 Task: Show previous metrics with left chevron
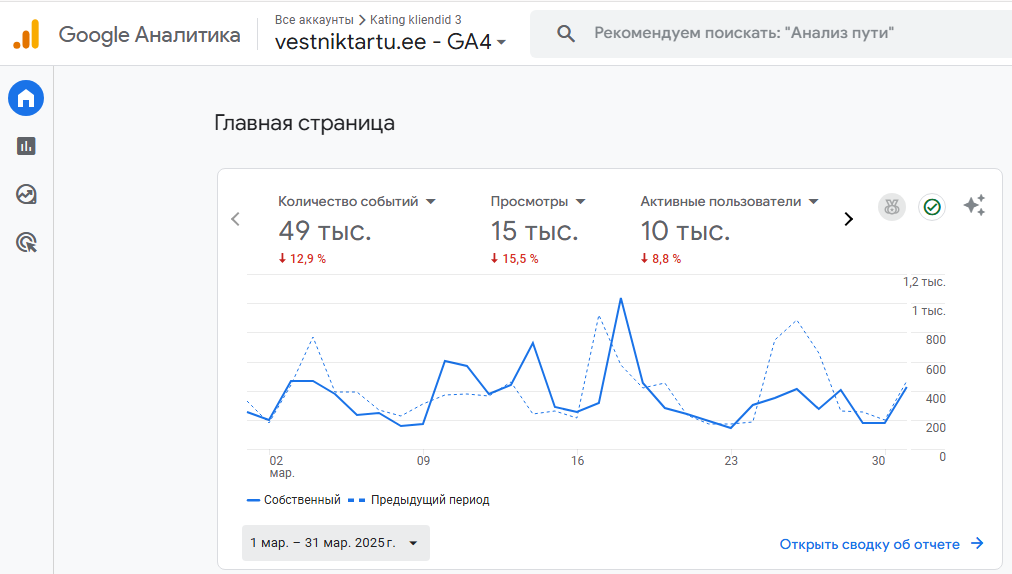pos(236,220)
